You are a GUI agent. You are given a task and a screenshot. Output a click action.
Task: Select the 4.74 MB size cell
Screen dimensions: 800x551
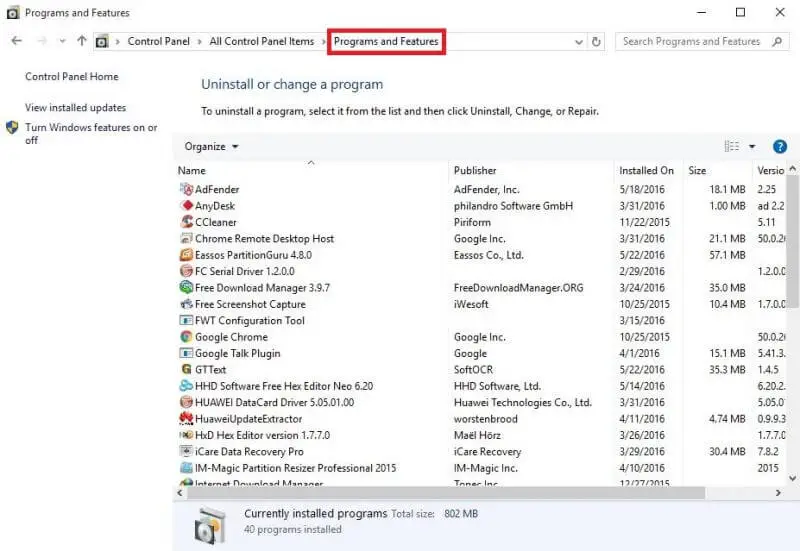tap(727, 419)
